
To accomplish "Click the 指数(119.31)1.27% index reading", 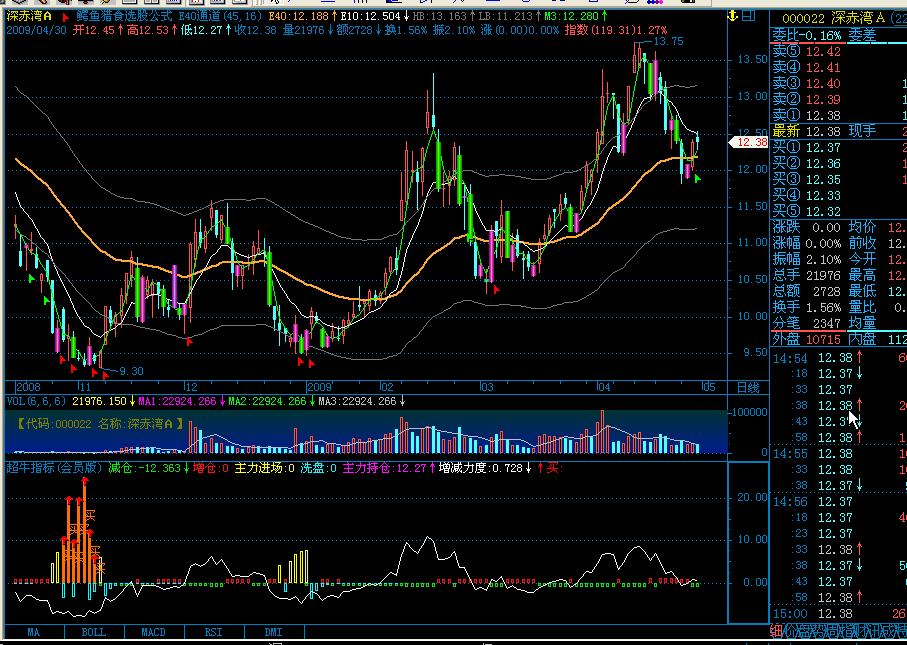I will tap(615, 30).
